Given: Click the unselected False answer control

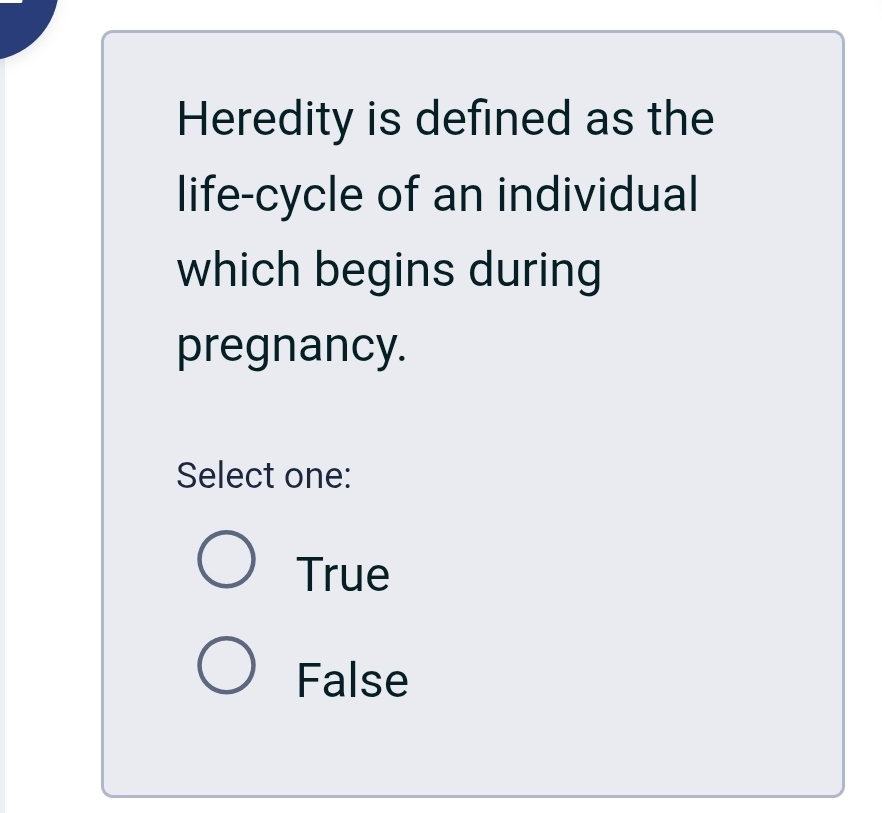Looking at the screenshot, I should tap(225, 663).
